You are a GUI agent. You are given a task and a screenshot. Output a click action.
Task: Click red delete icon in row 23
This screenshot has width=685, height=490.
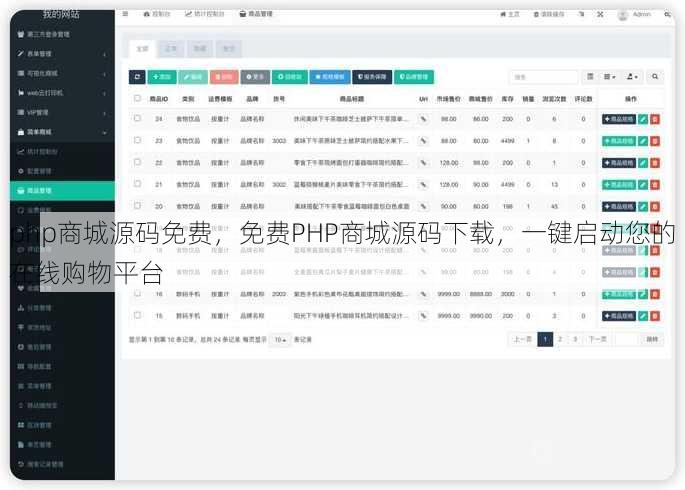tap(654, 141)
